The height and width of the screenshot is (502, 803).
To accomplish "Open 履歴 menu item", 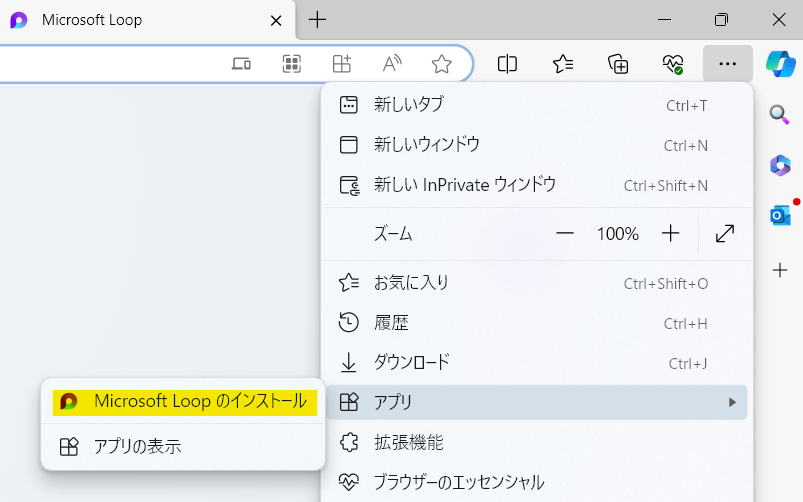I will coord(537,323).
